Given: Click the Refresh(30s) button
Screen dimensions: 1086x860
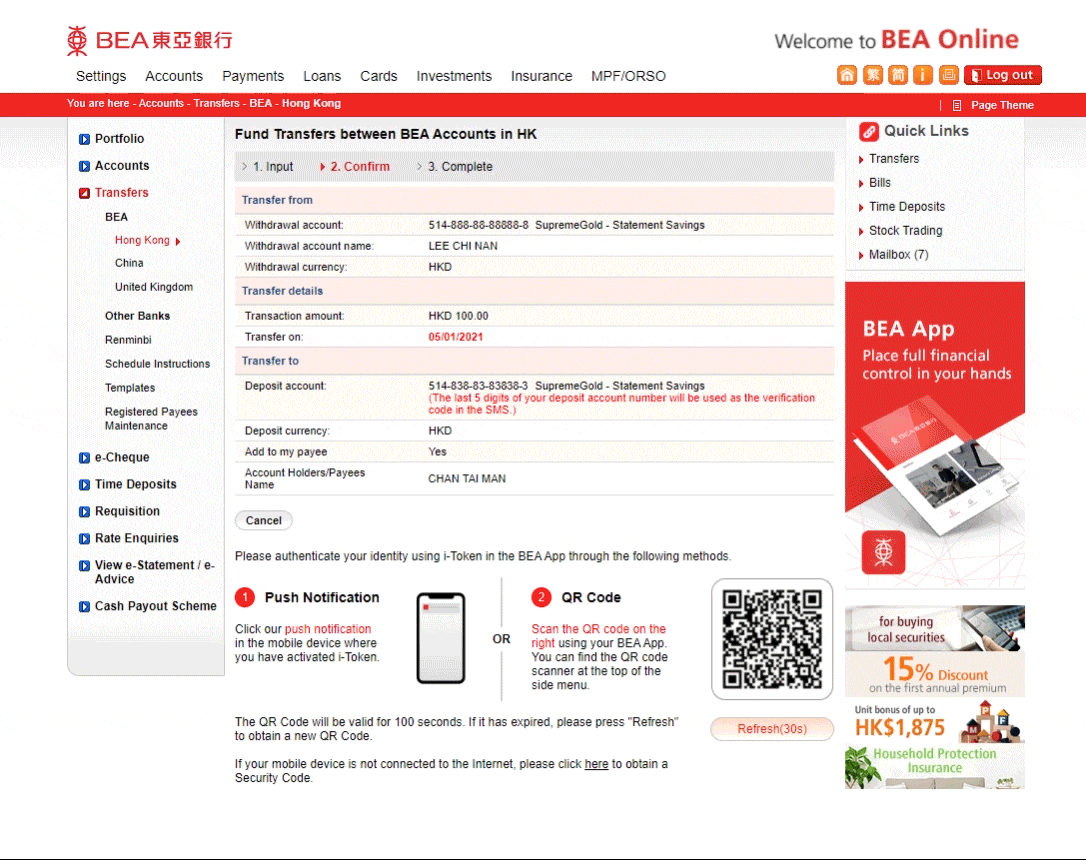Looking at the screenshot, I should pyautogui.click(x=772, y=729).
